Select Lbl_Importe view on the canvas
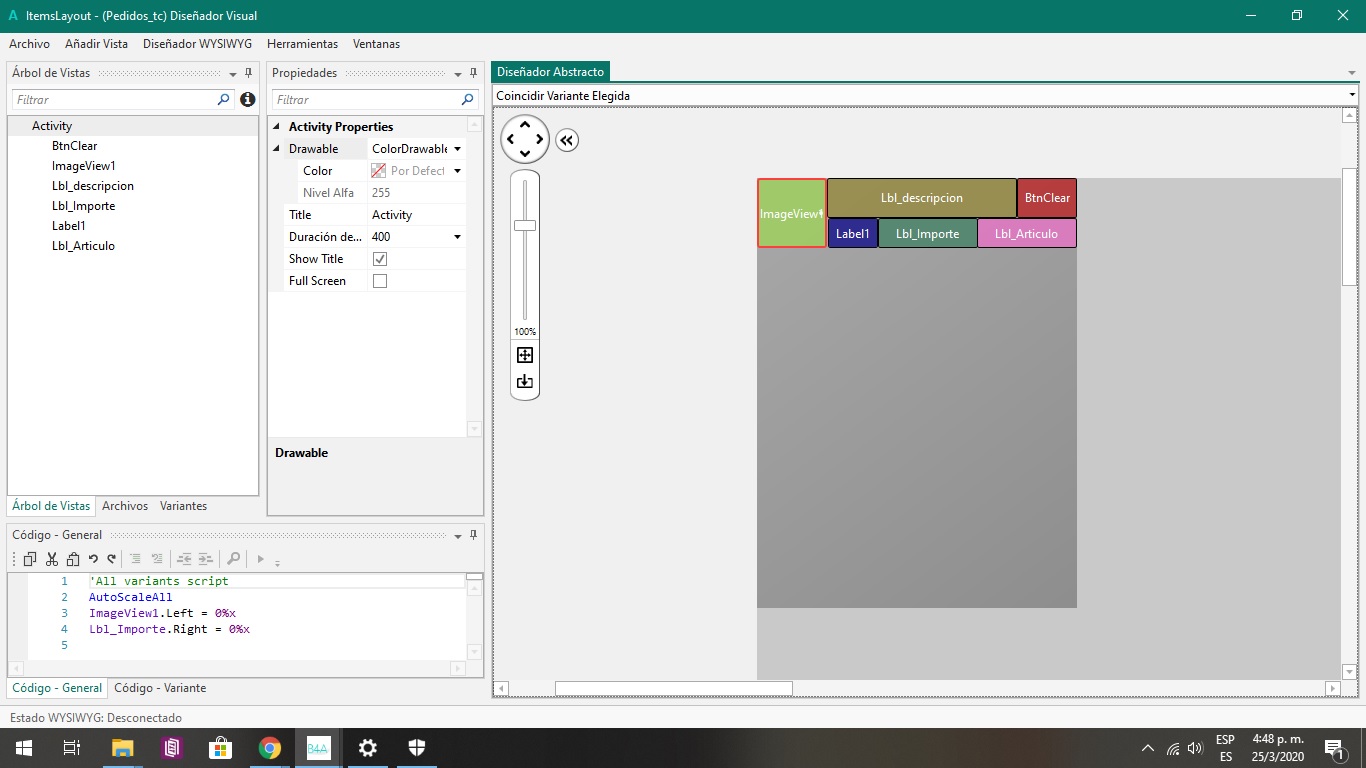The height and width of the screenshot is (768, 1366). click(x=927, y=234)
